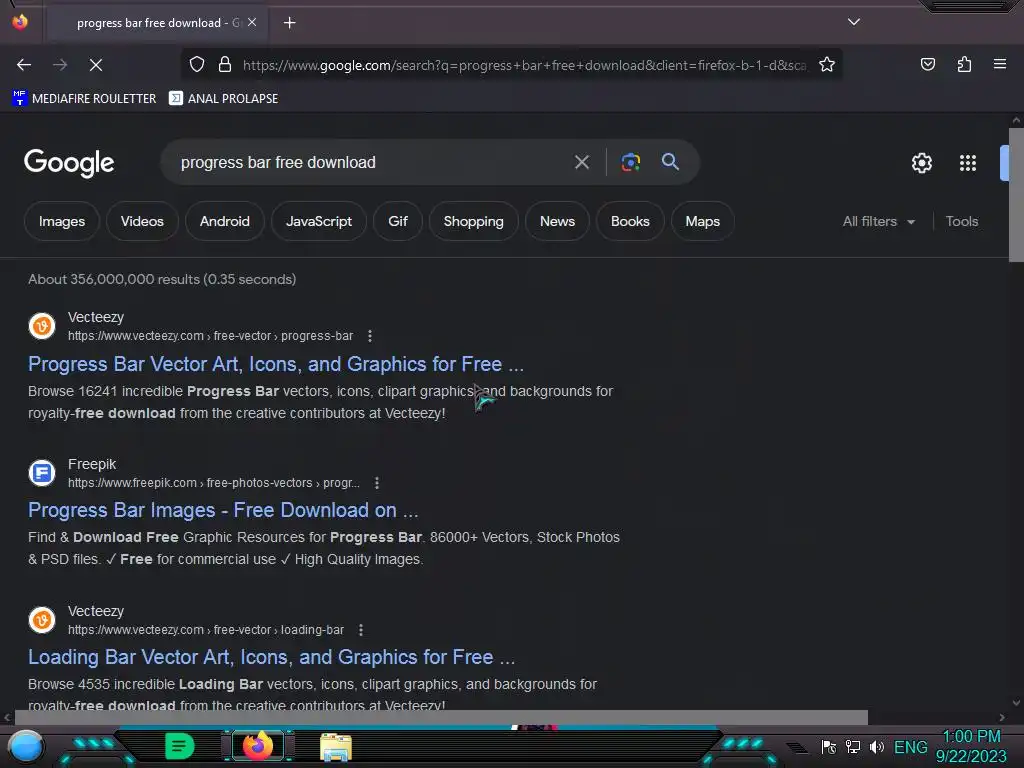
Task: Click into the Google search input field
Action: pos(369,162)
